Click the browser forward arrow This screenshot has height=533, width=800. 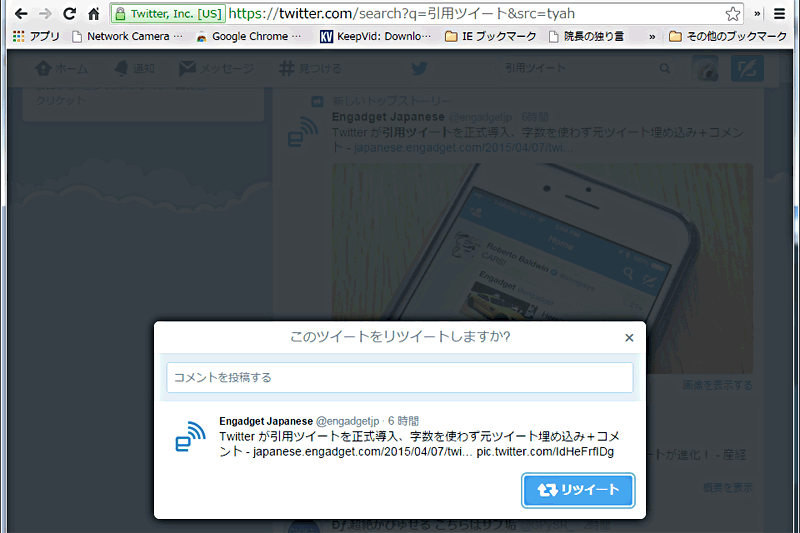point(45,14)
